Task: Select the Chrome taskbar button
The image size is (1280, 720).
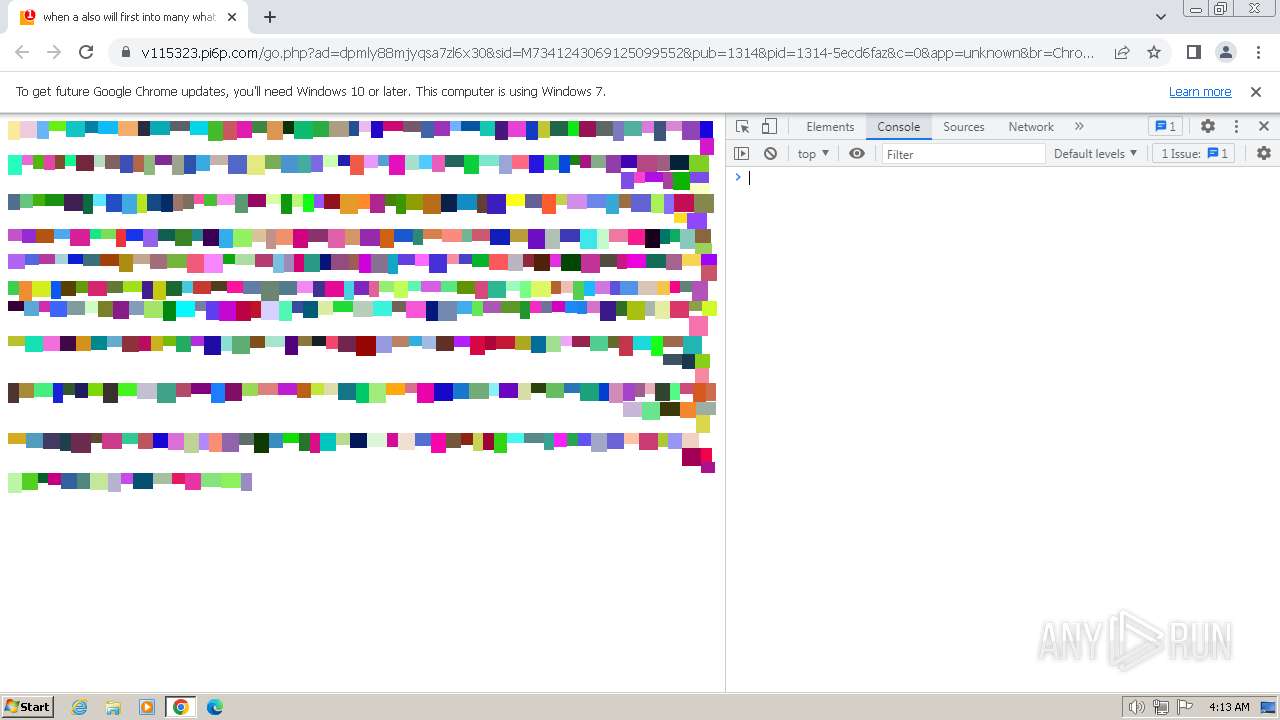Action: 180,707
